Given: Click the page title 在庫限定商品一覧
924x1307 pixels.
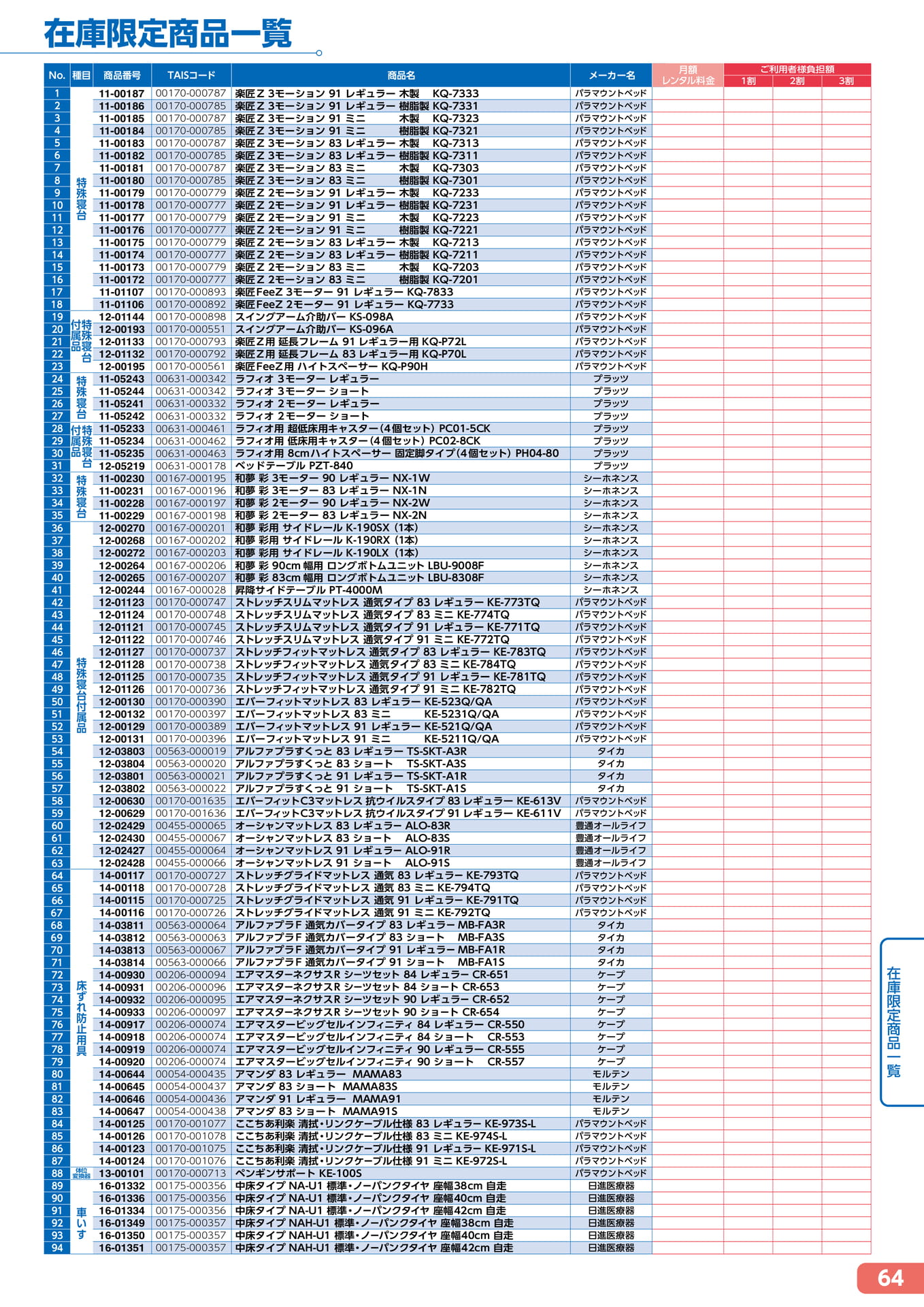Looking at the screenshot, I should 168,33.
